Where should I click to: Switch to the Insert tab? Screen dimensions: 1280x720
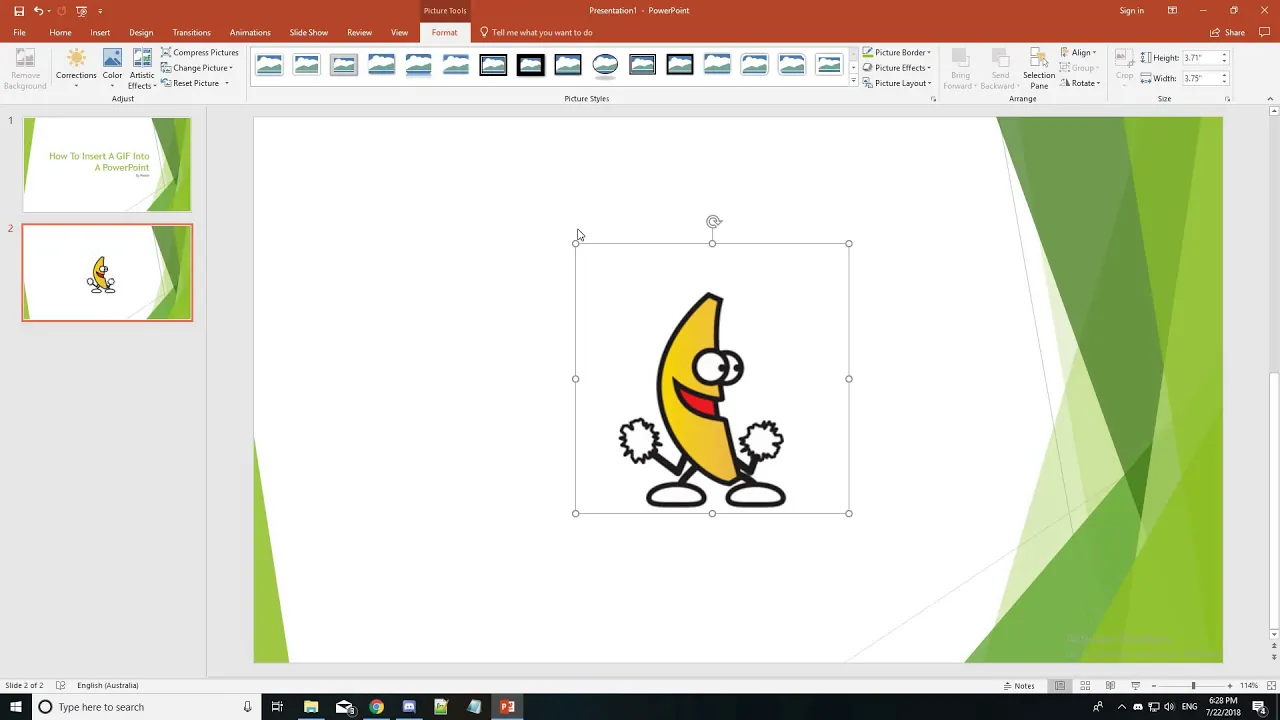(x=100, y=32)
